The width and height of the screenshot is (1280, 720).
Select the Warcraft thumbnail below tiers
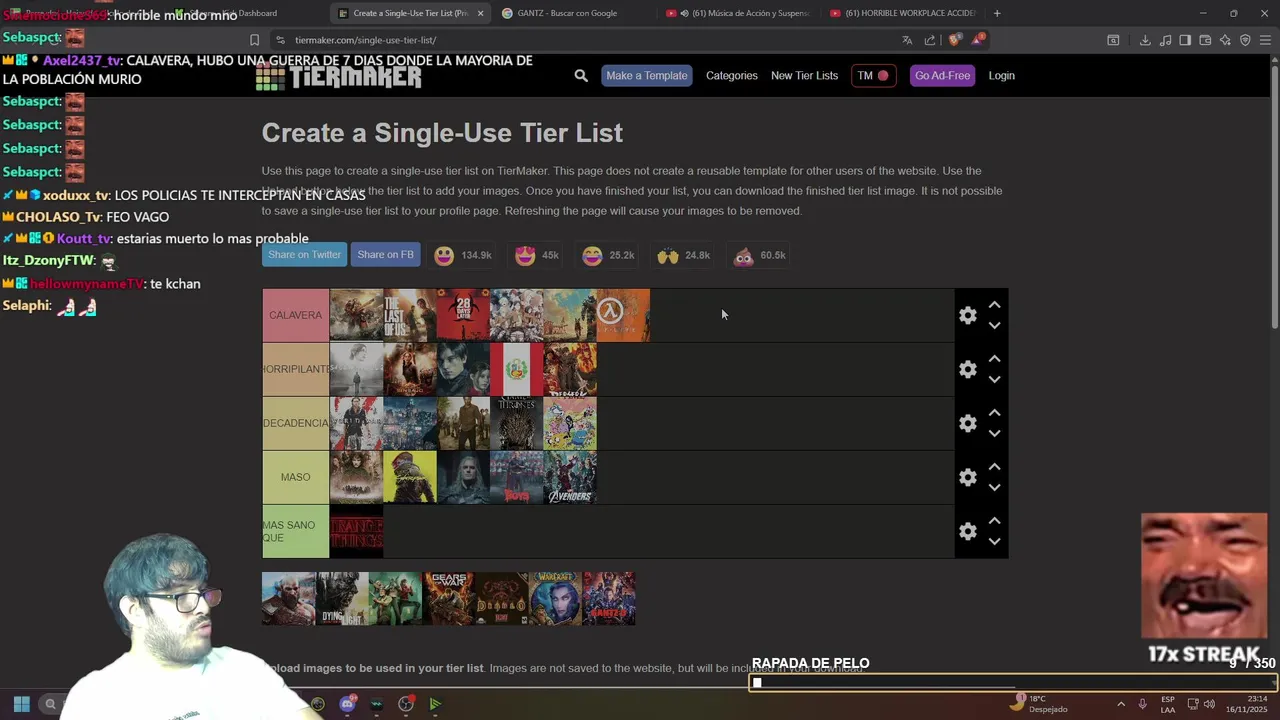(x=555, y=599)
